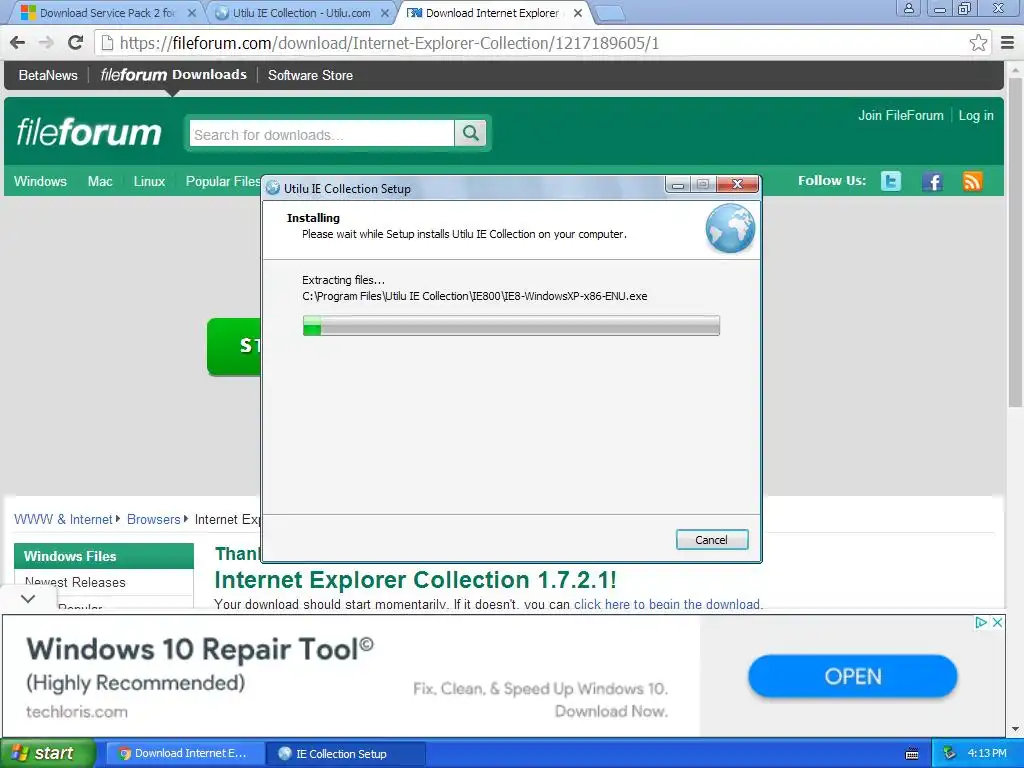1024x768 pixels.
Task: Open the Windows start button
Action: 48,754
